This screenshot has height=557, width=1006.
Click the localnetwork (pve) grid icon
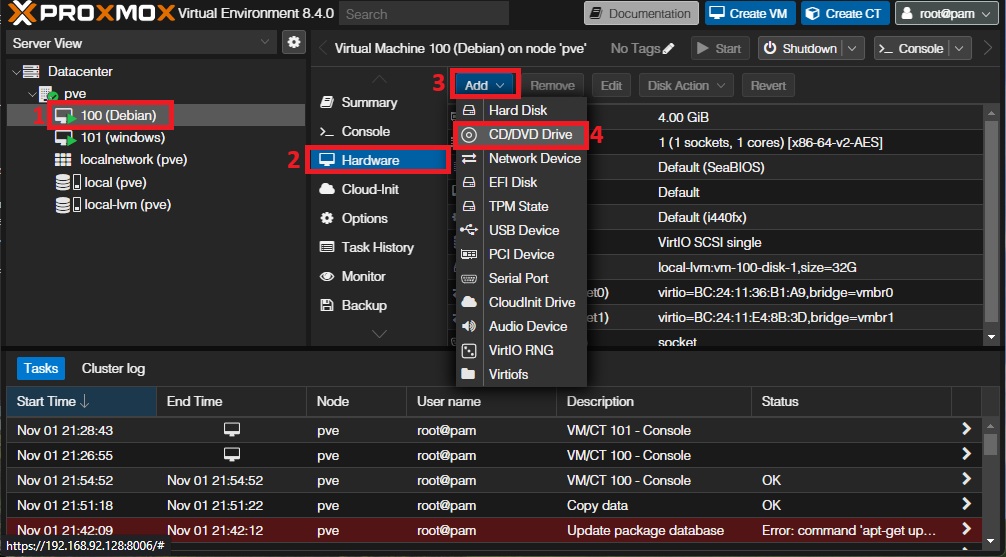click(63, 160)
